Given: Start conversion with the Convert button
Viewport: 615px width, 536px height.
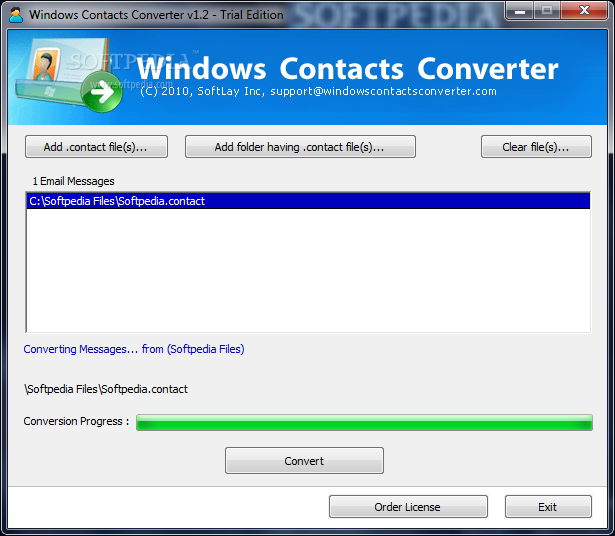Looking at the screenshot, I should coord(304,461).
